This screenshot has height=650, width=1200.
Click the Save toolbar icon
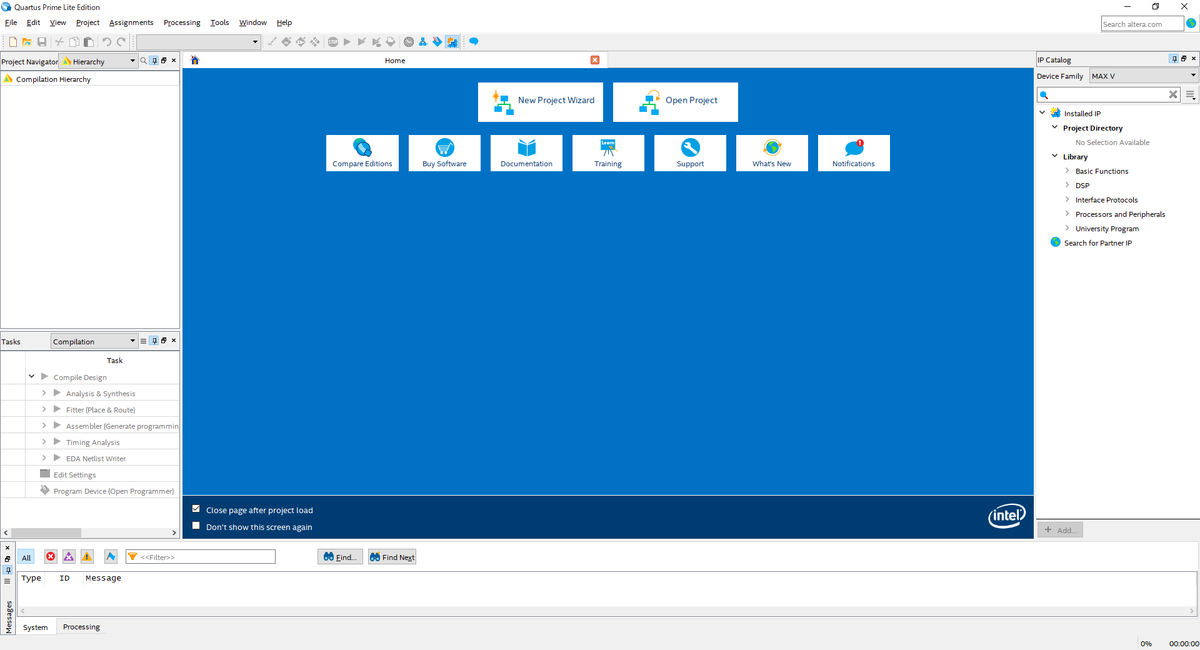(42, 42)
